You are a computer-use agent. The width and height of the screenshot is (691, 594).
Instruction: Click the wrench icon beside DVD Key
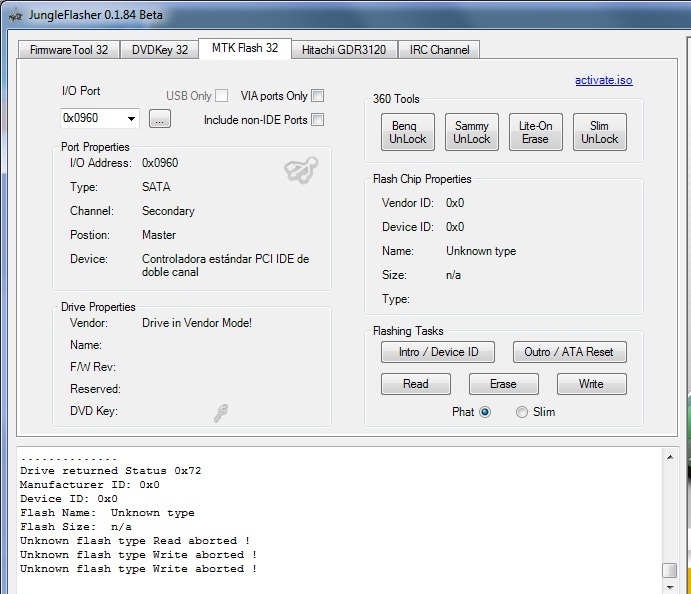[220, 413]
